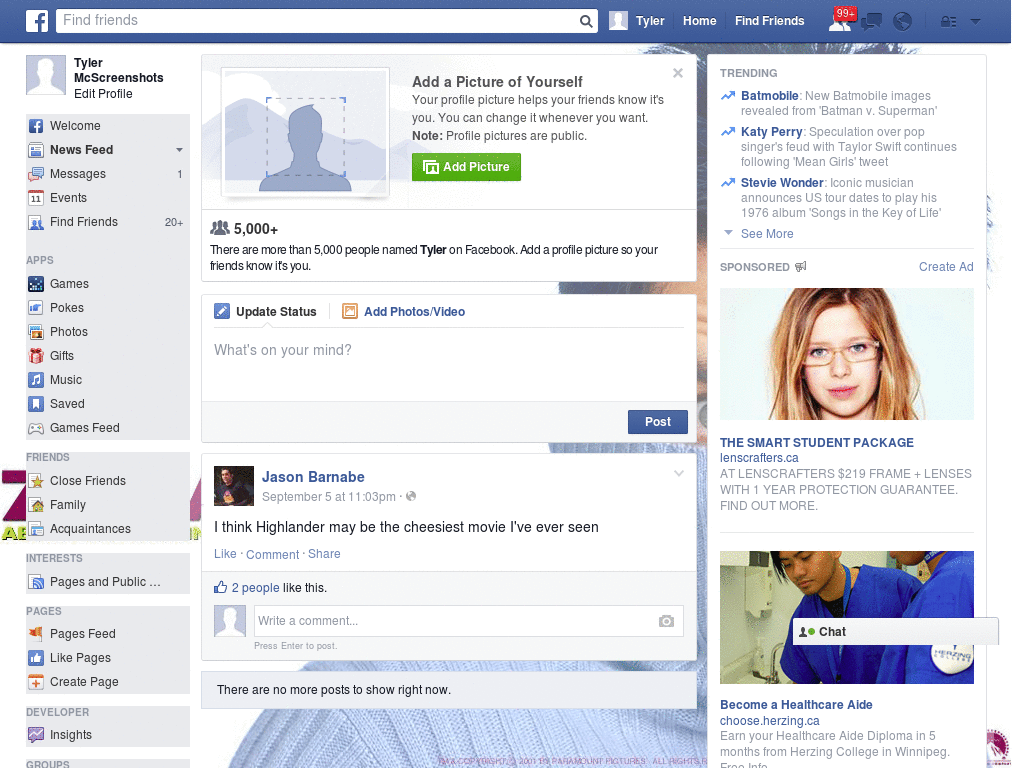This screenshot has width=1024, height=768.
Task: Open friend requests icon with 99+ badge
Action: point(840,21)
